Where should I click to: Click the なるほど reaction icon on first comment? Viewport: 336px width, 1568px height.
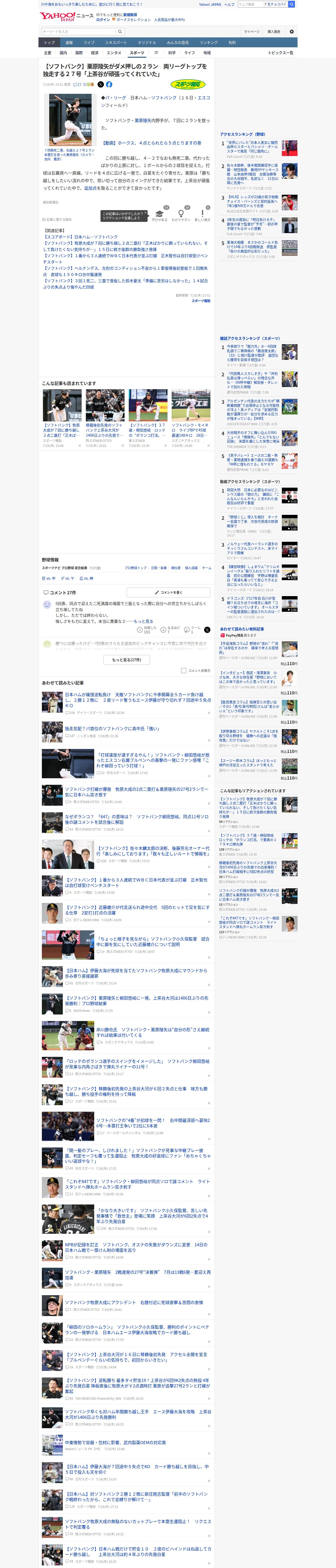164,630
